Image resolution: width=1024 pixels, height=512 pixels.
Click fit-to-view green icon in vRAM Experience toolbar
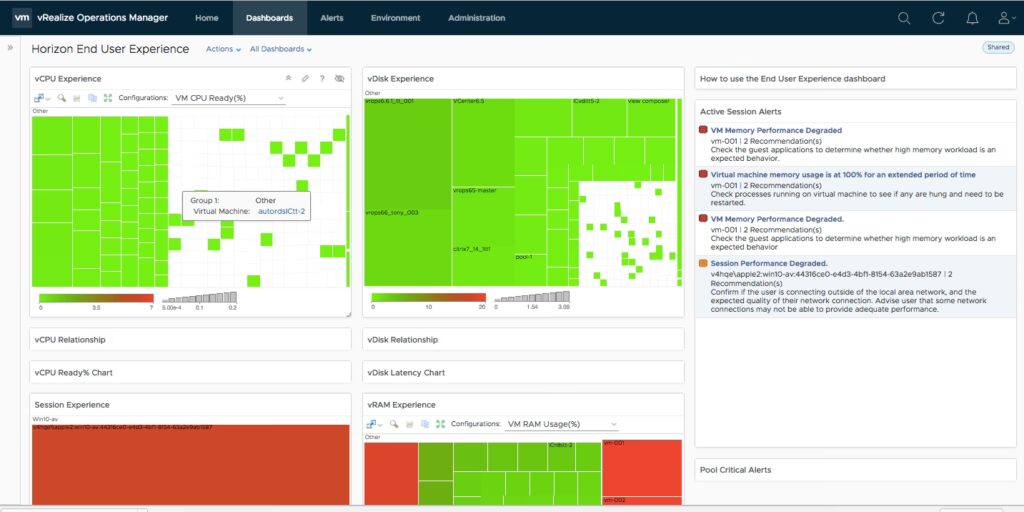tap(440, 424)
